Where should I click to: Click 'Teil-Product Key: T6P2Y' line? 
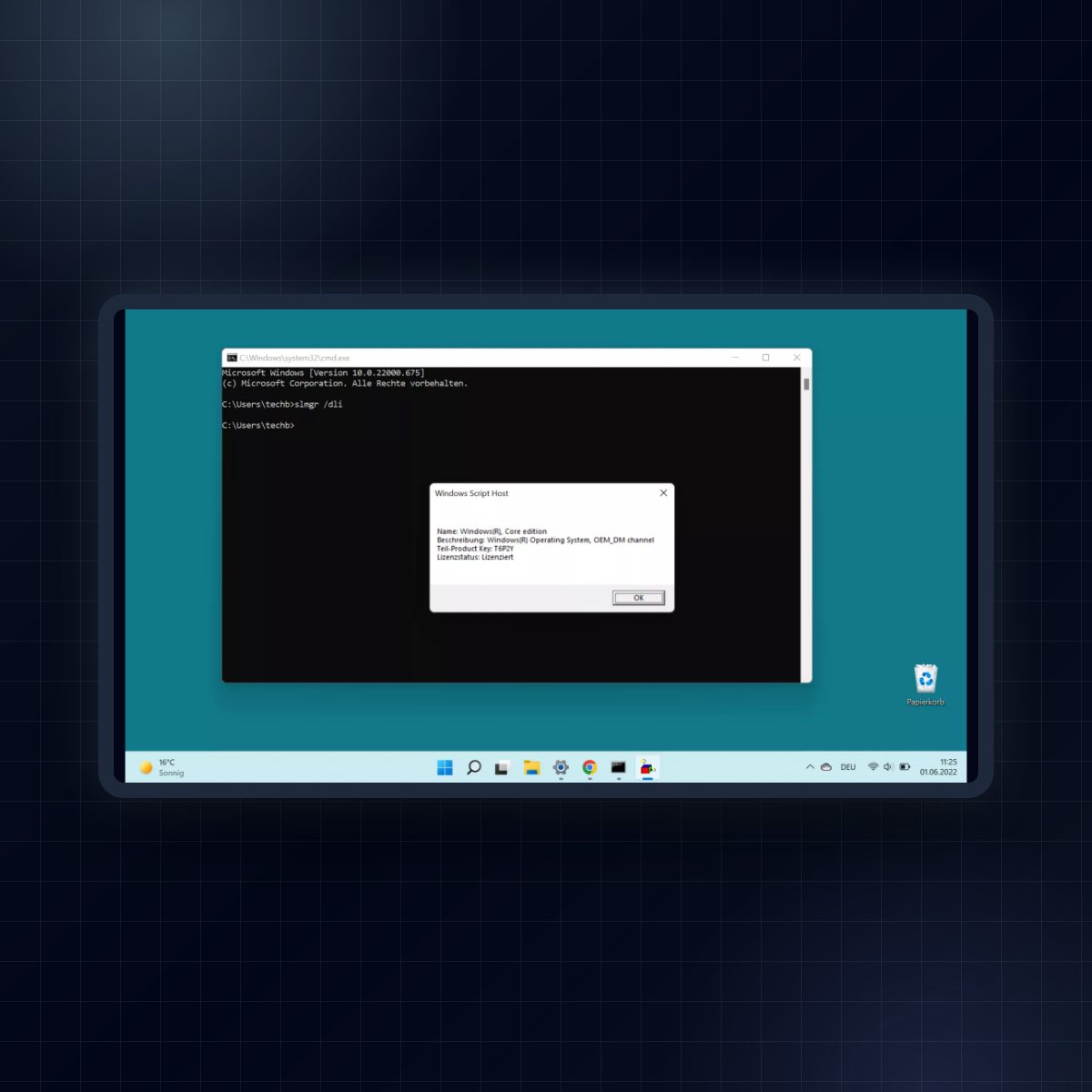pyautogui.click(x=475, y=549)
